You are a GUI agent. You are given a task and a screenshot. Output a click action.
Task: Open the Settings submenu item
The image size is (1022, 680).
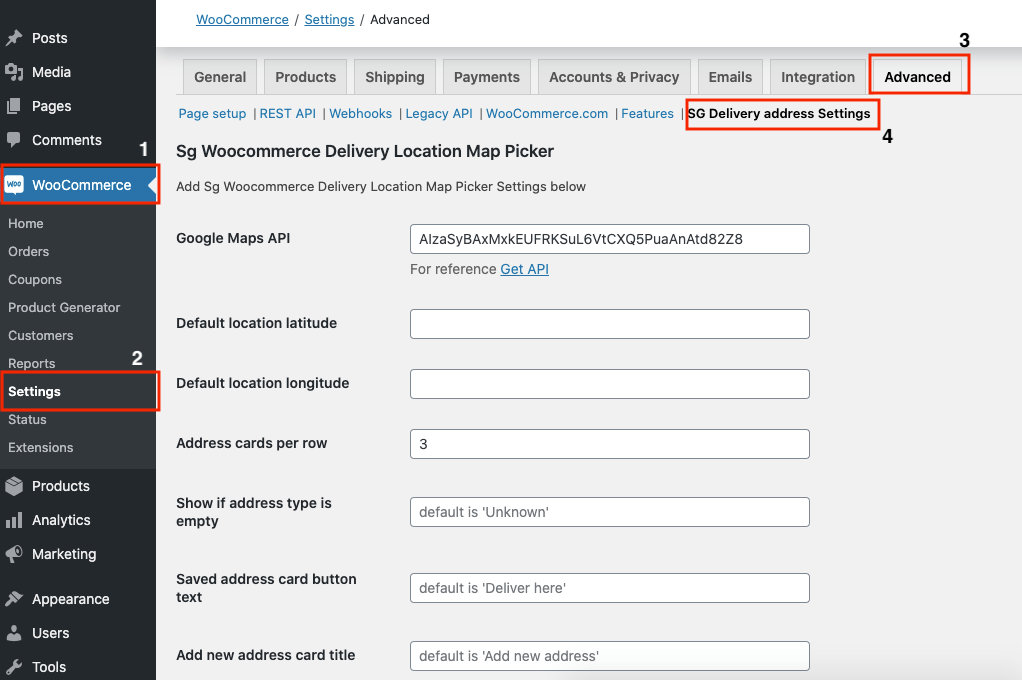pos(34,391)
